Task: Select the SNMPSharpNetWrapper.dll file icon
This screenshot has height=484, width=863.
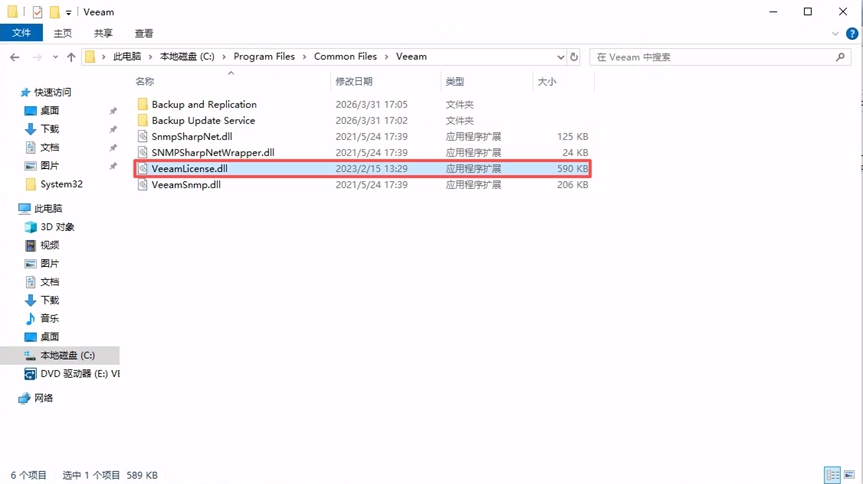Action: point(143,152)
